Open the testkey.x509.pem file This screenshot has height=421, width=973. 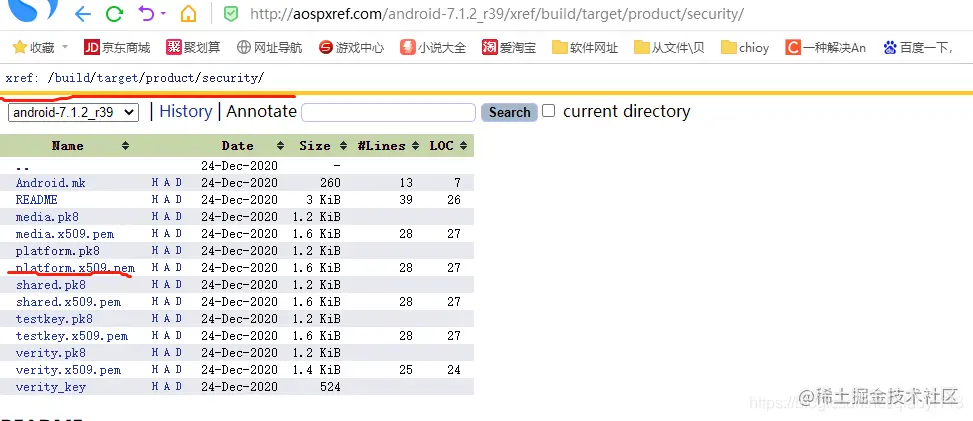tap(72, 336)
